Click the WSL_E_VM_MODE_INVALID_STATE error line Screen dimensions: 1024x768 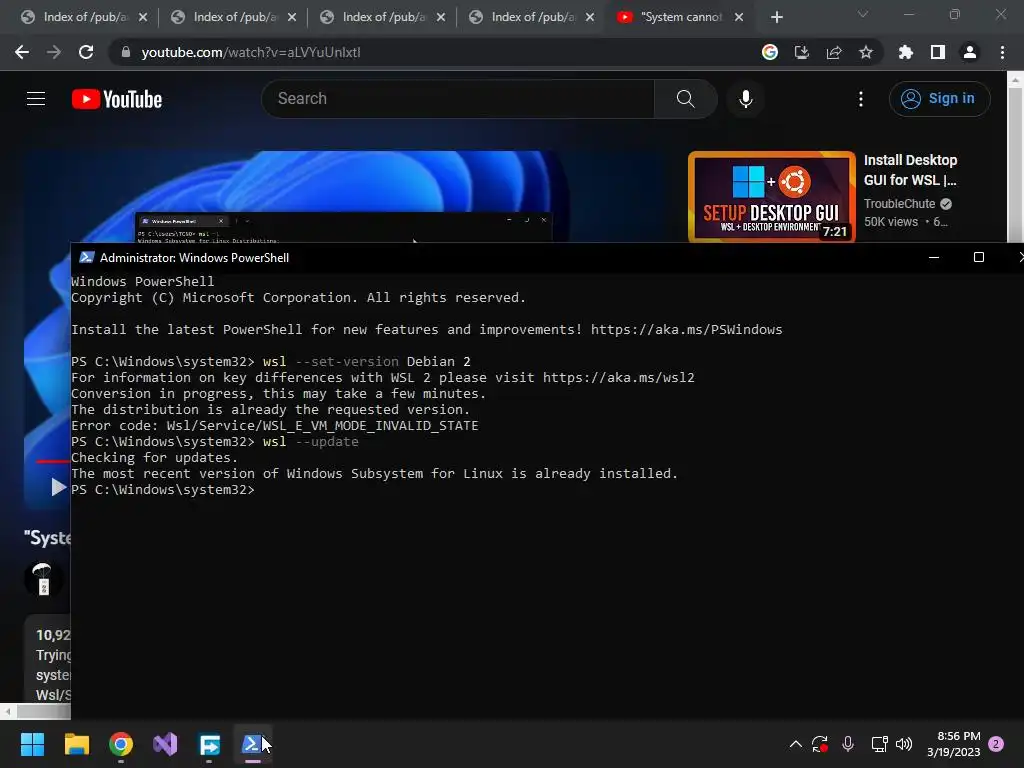point(274,426)
